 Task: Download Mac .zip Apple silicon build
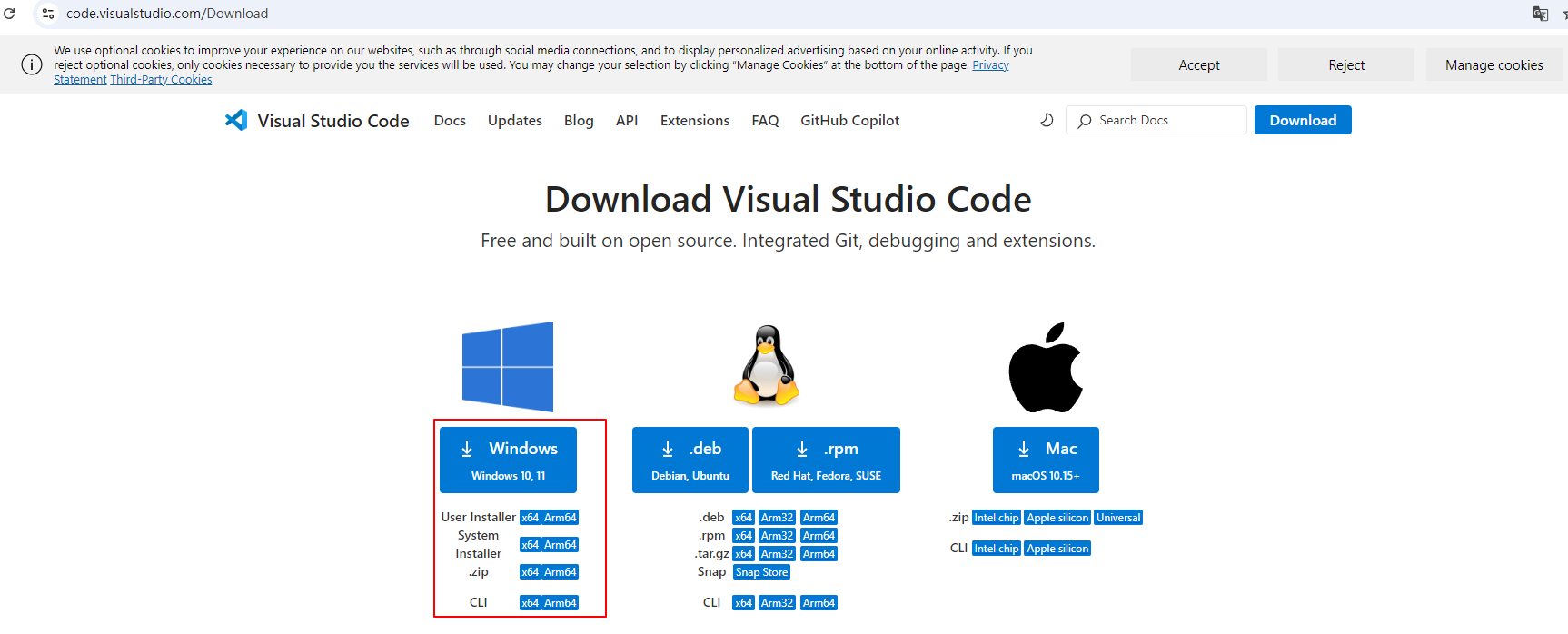(1057, 518)
